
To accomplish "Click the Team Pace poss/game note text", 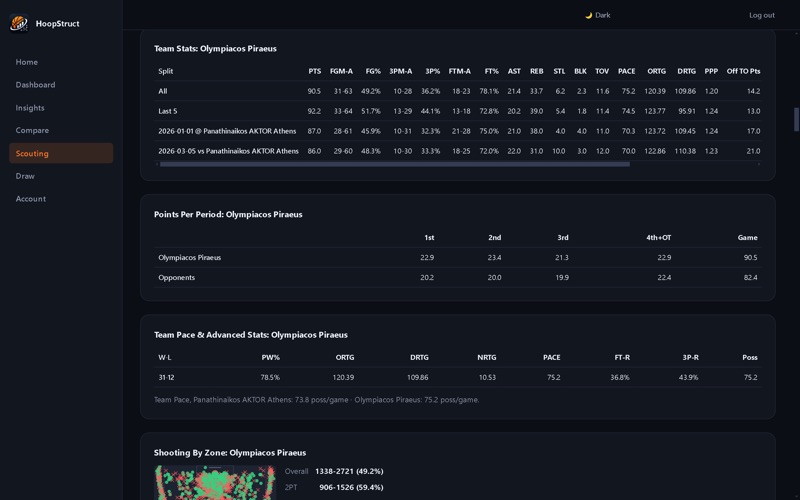I will [x=316, y=400].
